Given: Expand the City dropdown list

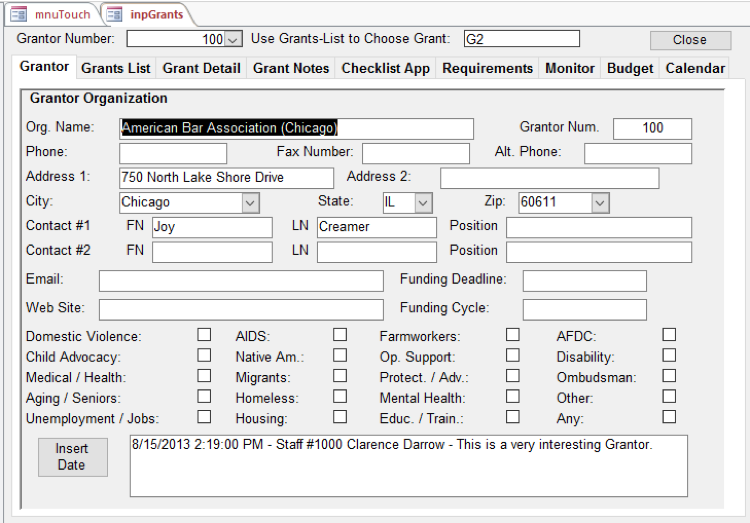Looking at the screenshot, I should click(250, 203).
